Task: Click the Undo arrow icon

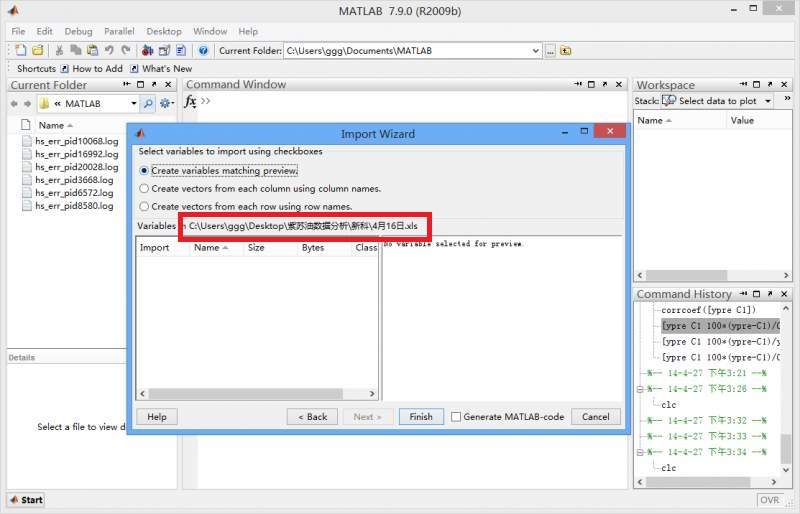Action: pos(109,50)
